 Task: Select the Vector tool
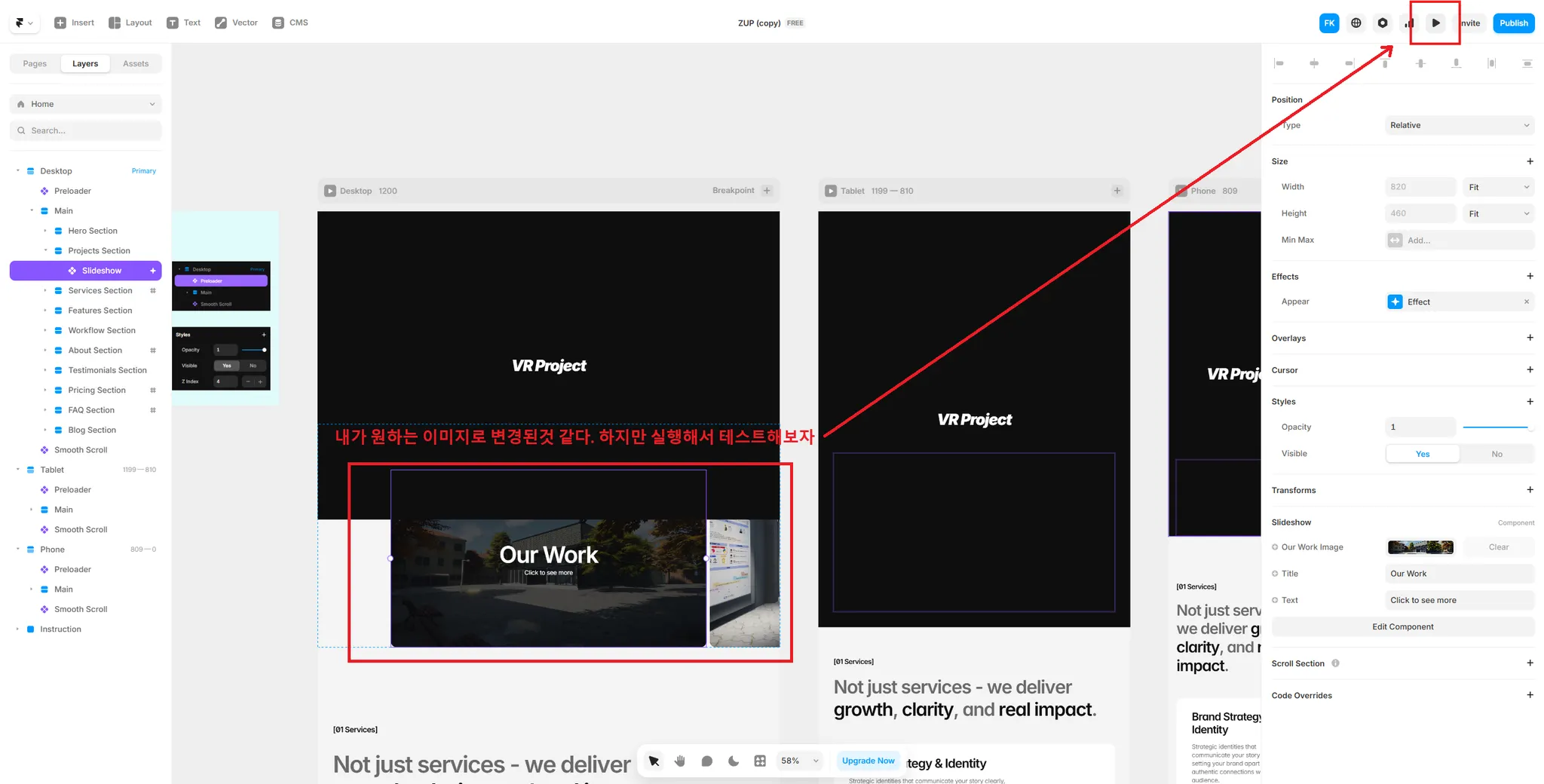point(236,23)
